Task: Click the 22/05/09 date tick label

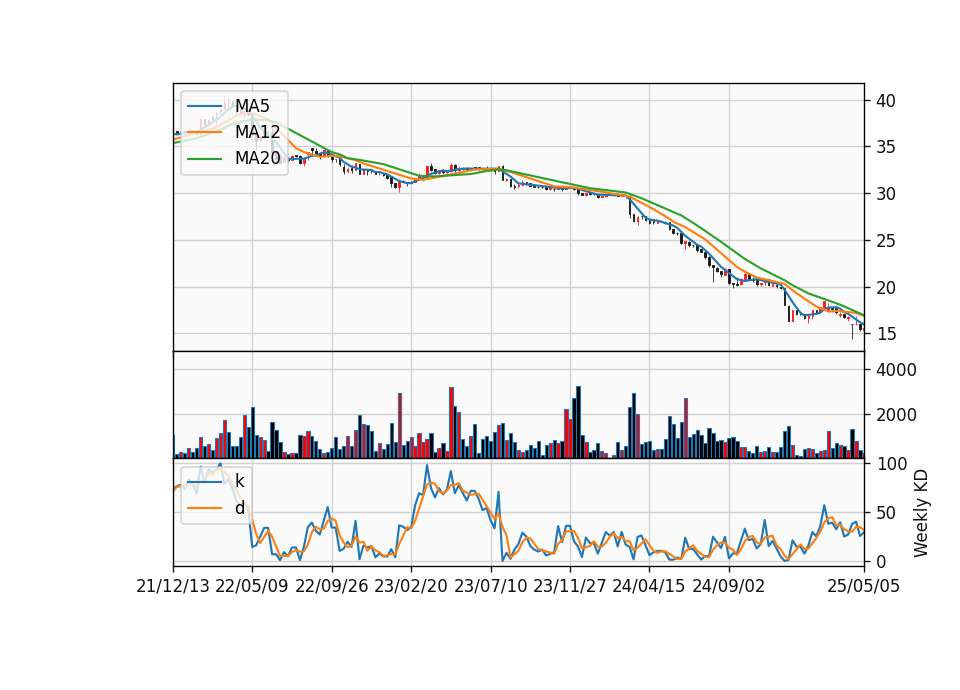Action: coord(252,587)
